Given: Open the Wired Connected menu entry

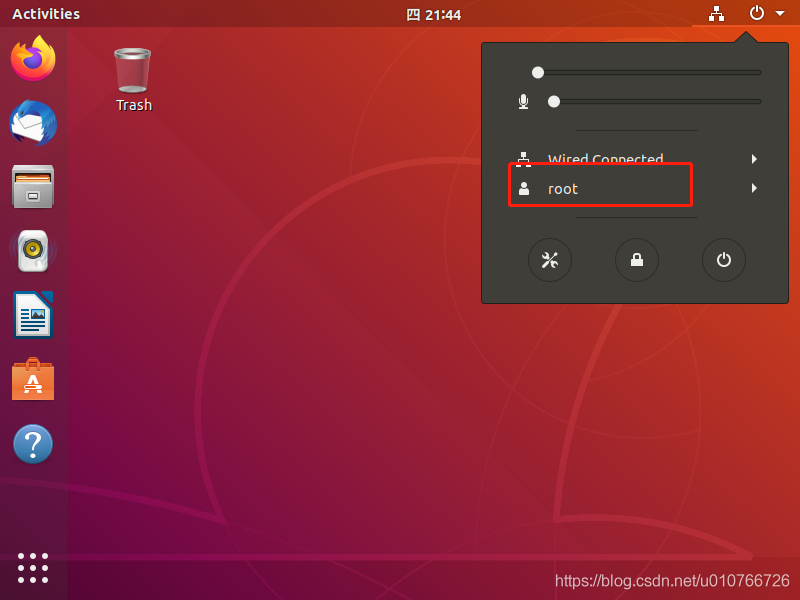Looking at the screenshot, I should (x=635, y=159).
